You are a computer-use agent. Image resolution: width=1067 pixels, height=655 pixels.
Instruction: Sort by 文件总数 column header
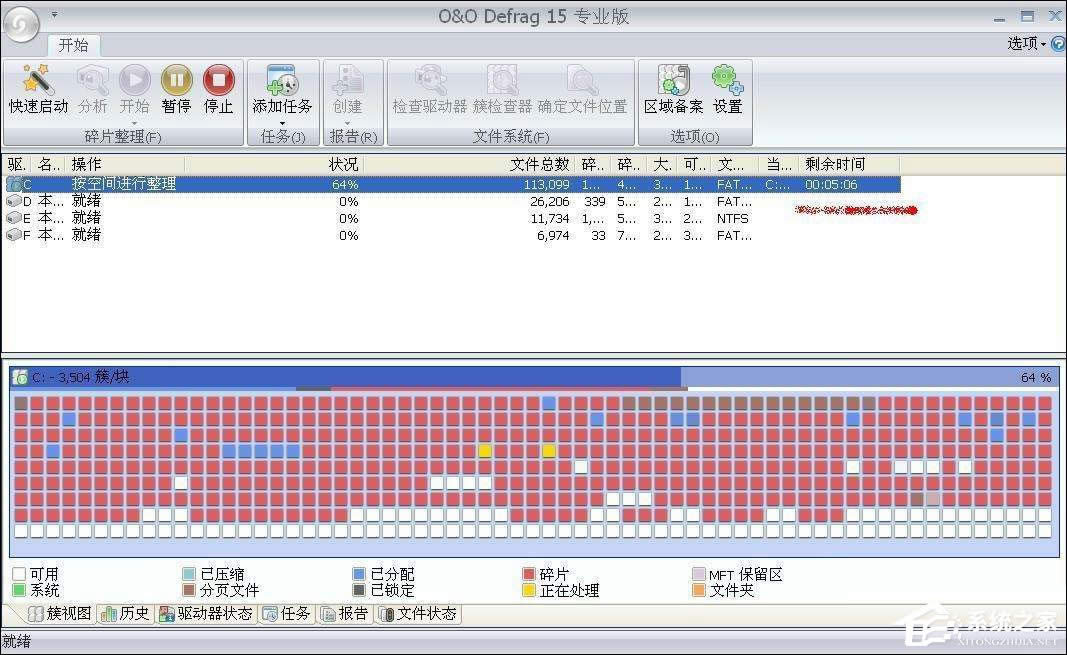[539, 164]
